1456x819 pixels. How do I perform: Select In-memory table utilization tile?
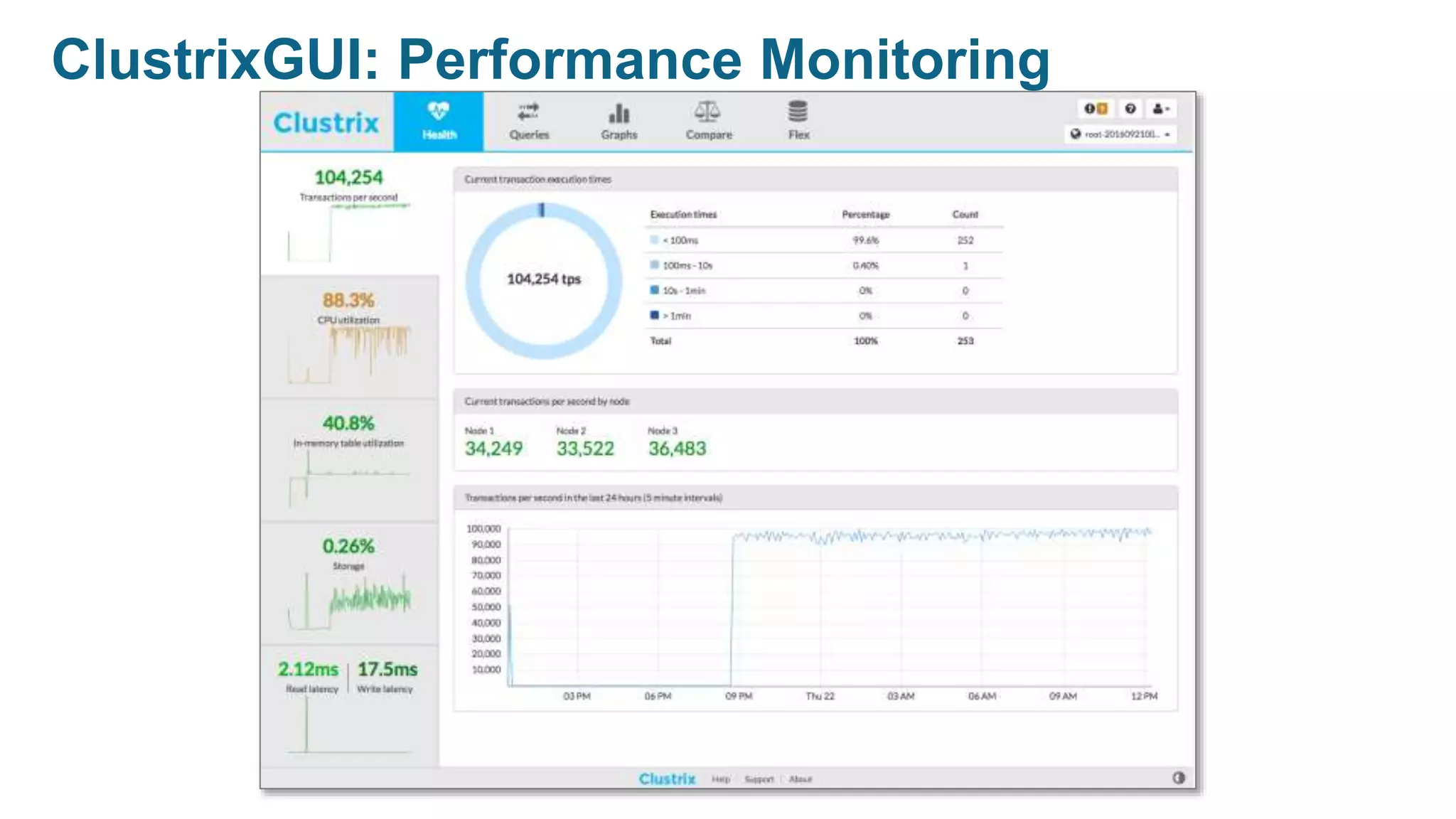tap(349, 461)
